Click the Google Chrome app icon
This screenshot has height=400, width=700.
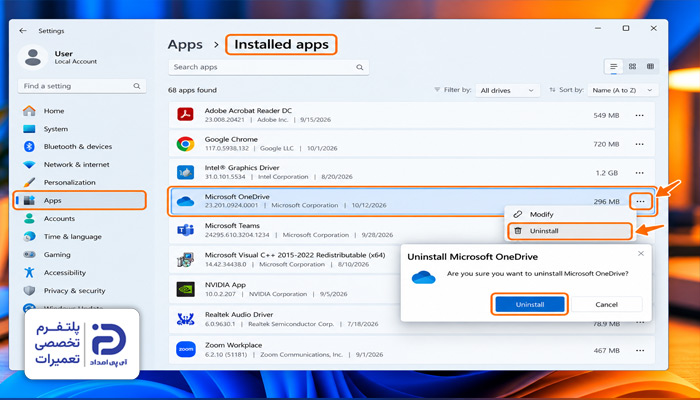click(x=185, y=144)
